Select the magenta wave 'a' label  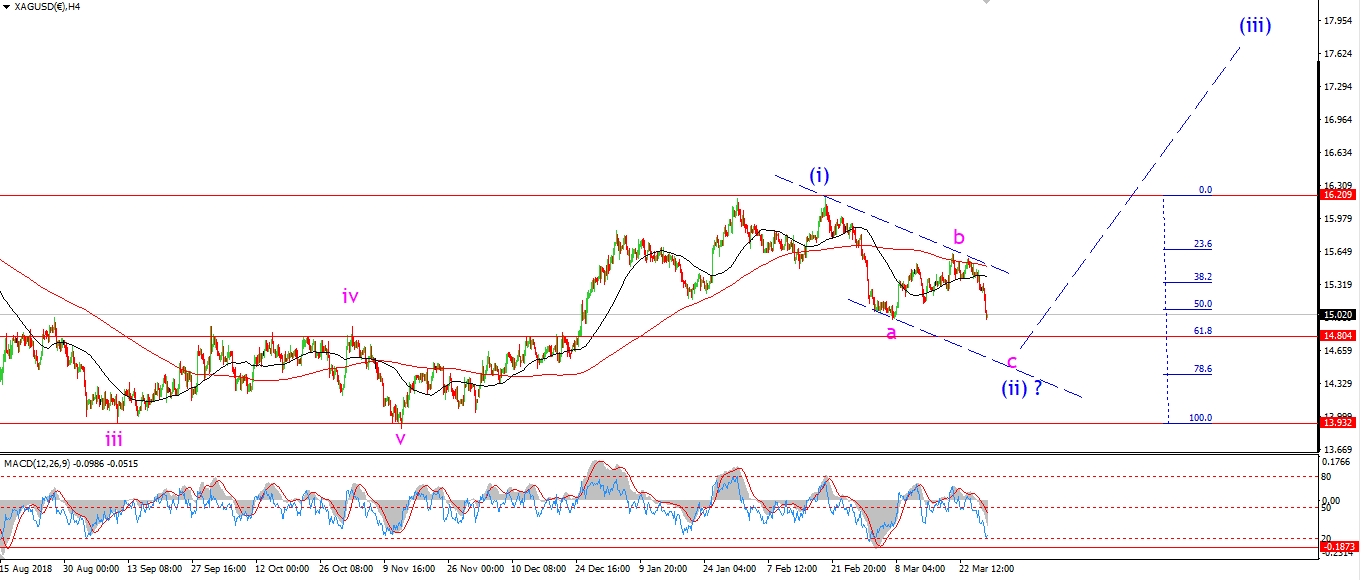890,332
